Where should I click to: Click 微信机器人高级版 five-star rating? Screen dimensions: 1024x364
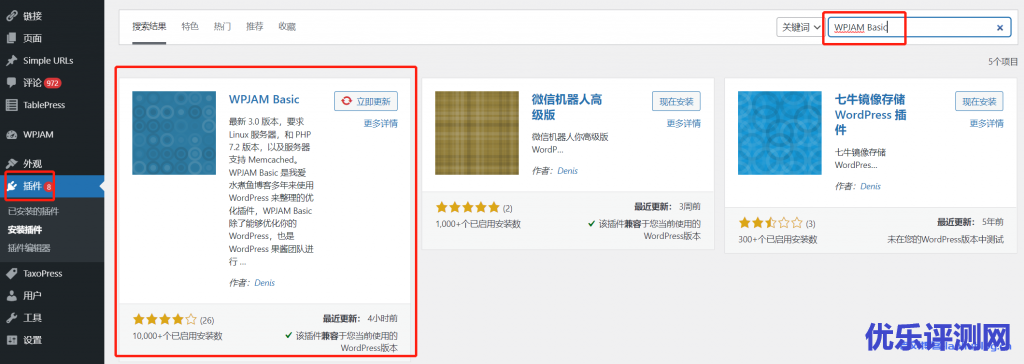pos(468,208)
